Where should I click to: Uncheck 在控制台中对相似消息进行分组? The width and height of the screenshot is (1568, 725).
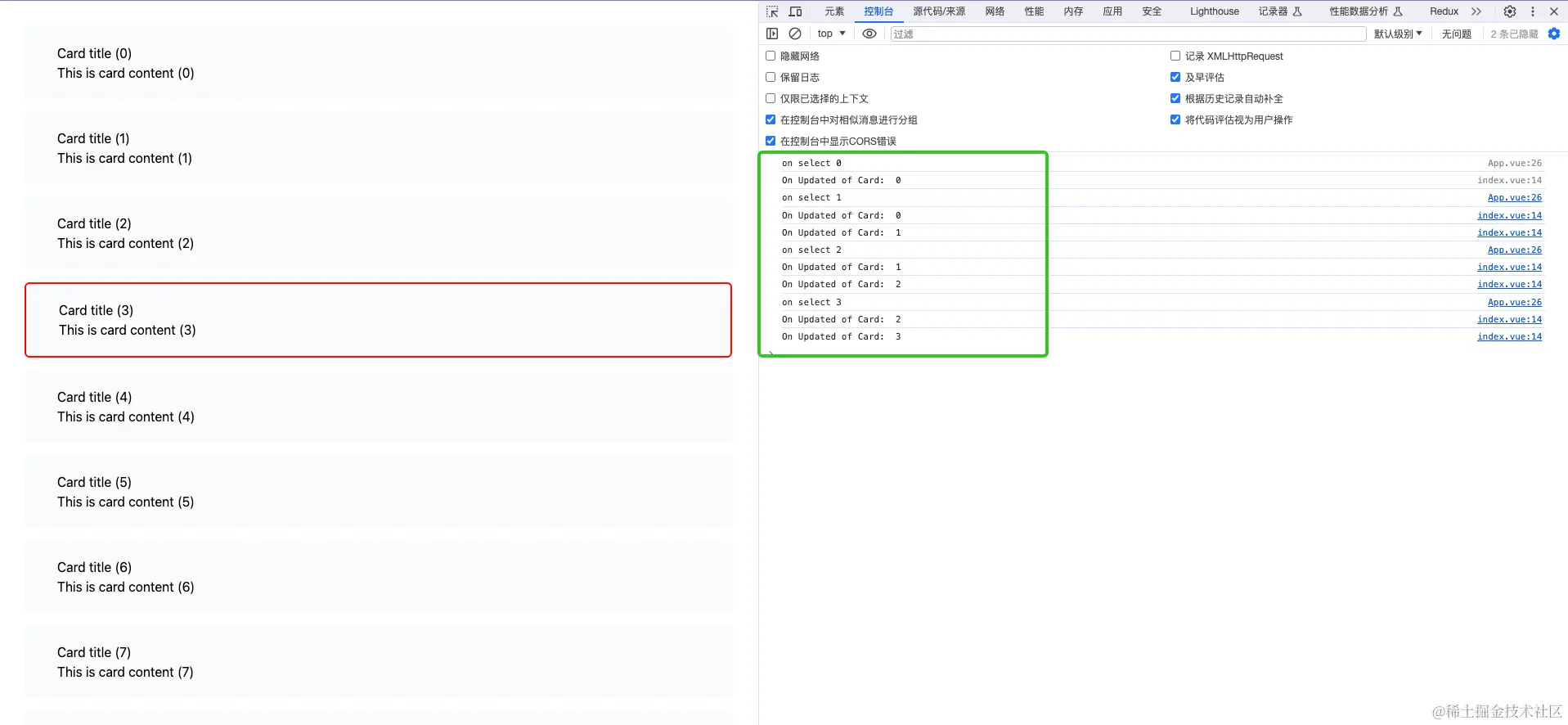click(x=771, y=119)
